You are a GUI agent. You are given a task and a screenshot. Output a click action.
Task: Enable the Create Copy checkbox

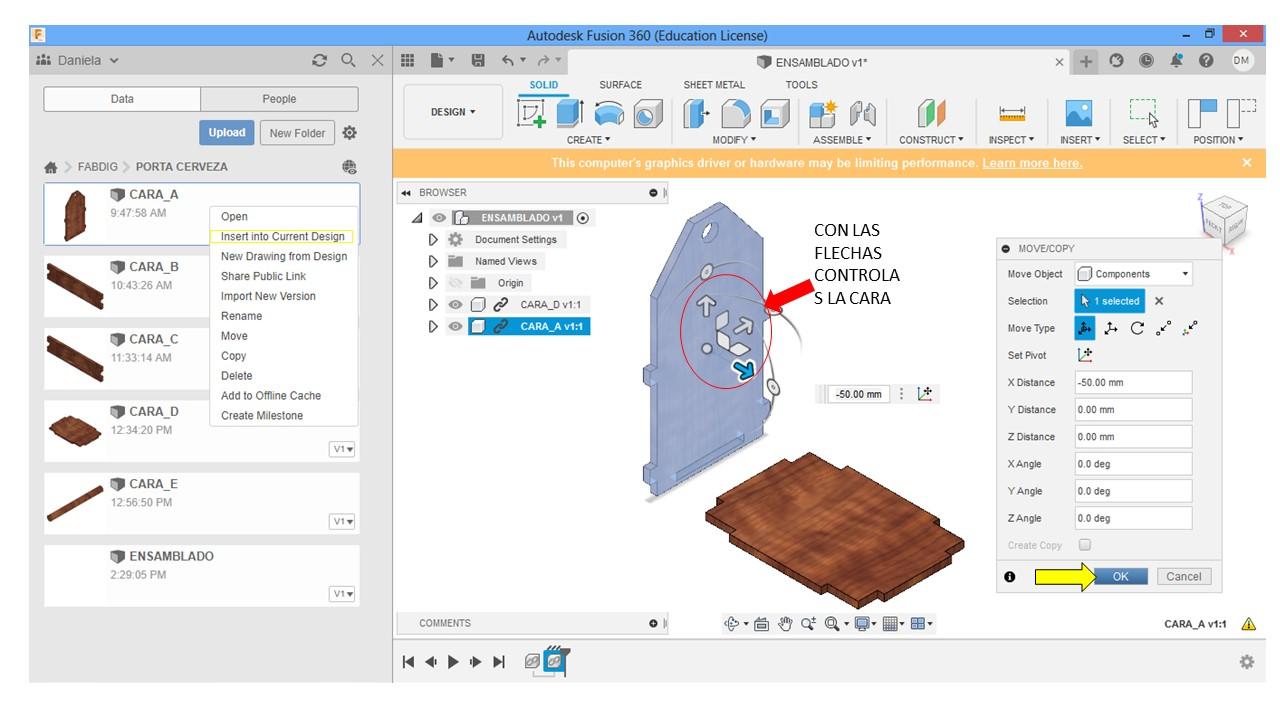(x=1085, y=545)
